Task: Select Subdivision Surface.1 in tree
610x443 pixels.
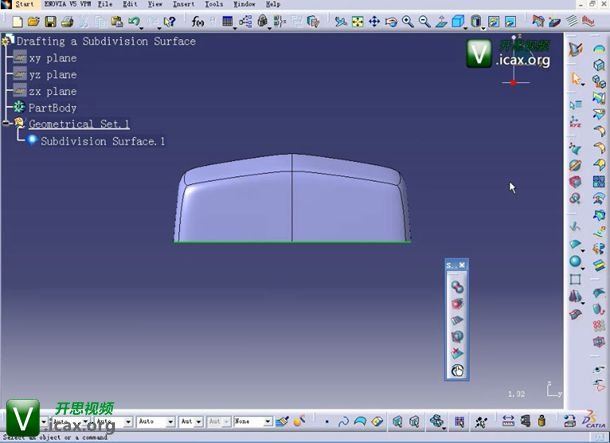Action: point(102,141)
